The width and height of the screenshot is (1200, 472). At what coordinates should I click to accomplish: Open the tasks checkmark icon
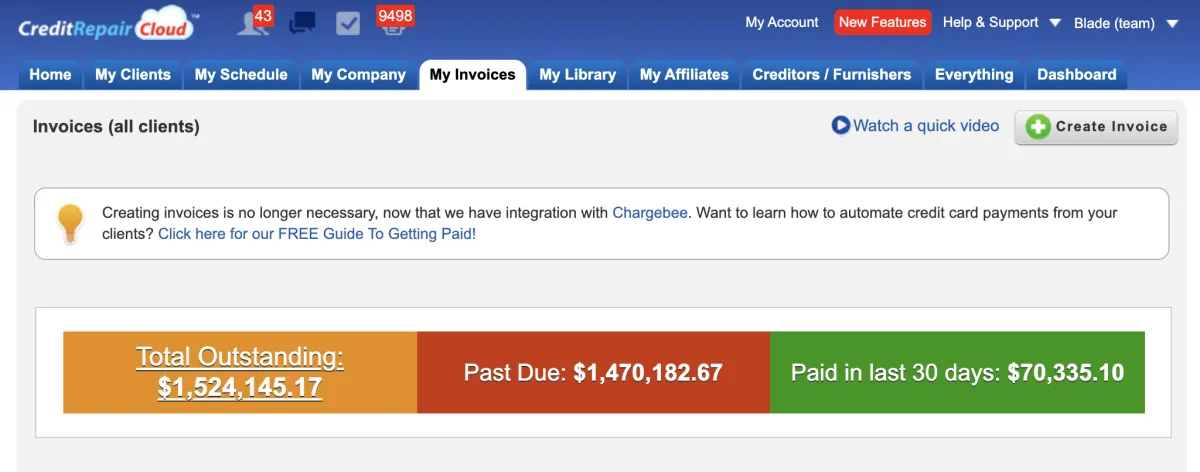click(x=348, y=23)
